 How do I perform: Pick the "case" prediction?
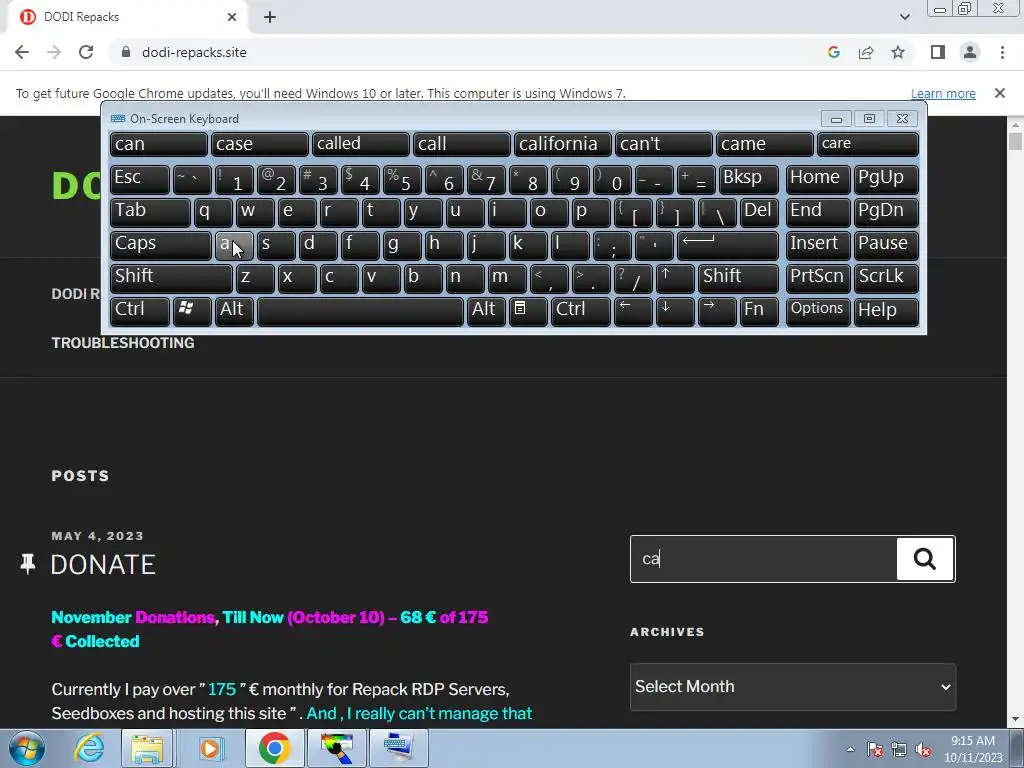click(259, 144)
